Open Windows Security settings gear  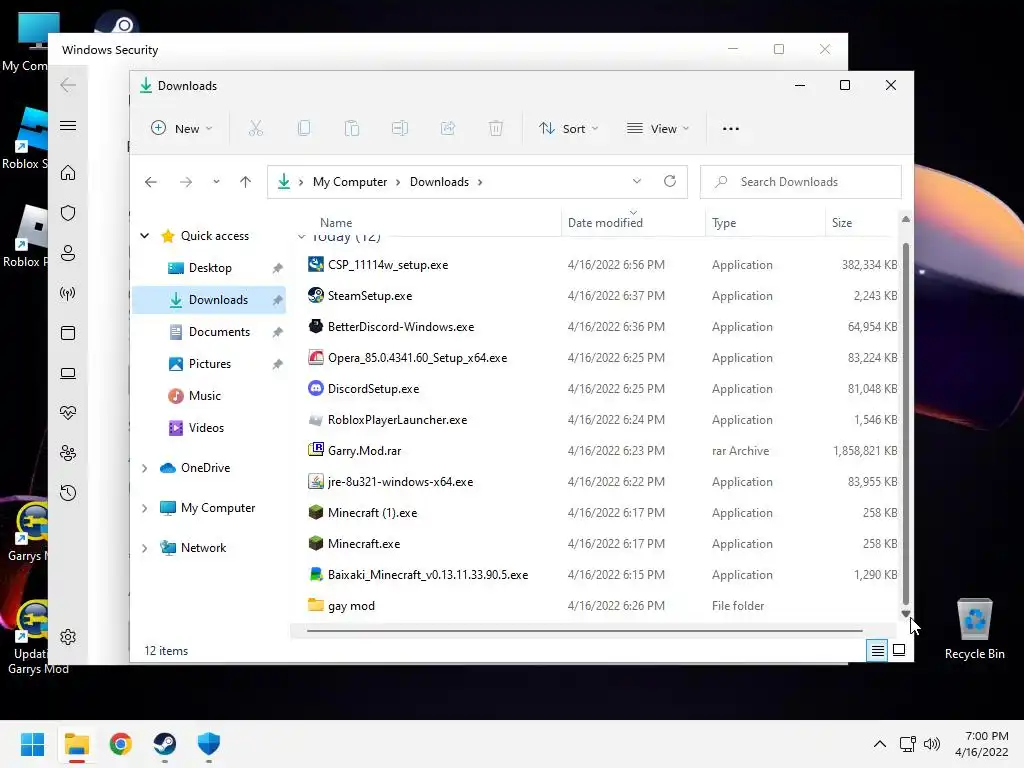tap(68, 637)
